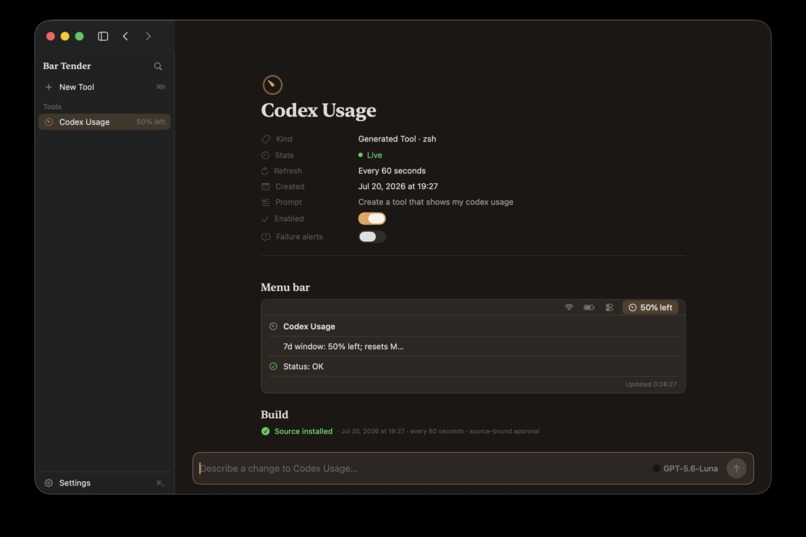This screenshot has width=806, height=537.
Task: Click the green check beside Status: OK
Action: point(273,366)
